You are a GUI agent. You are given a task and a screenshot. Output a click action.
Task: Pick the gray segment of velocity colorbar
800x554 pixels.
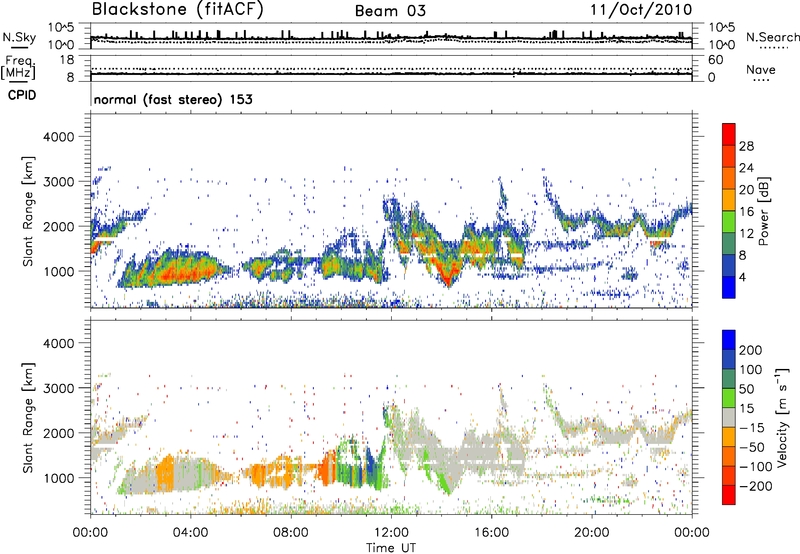(x=729, y=417)
